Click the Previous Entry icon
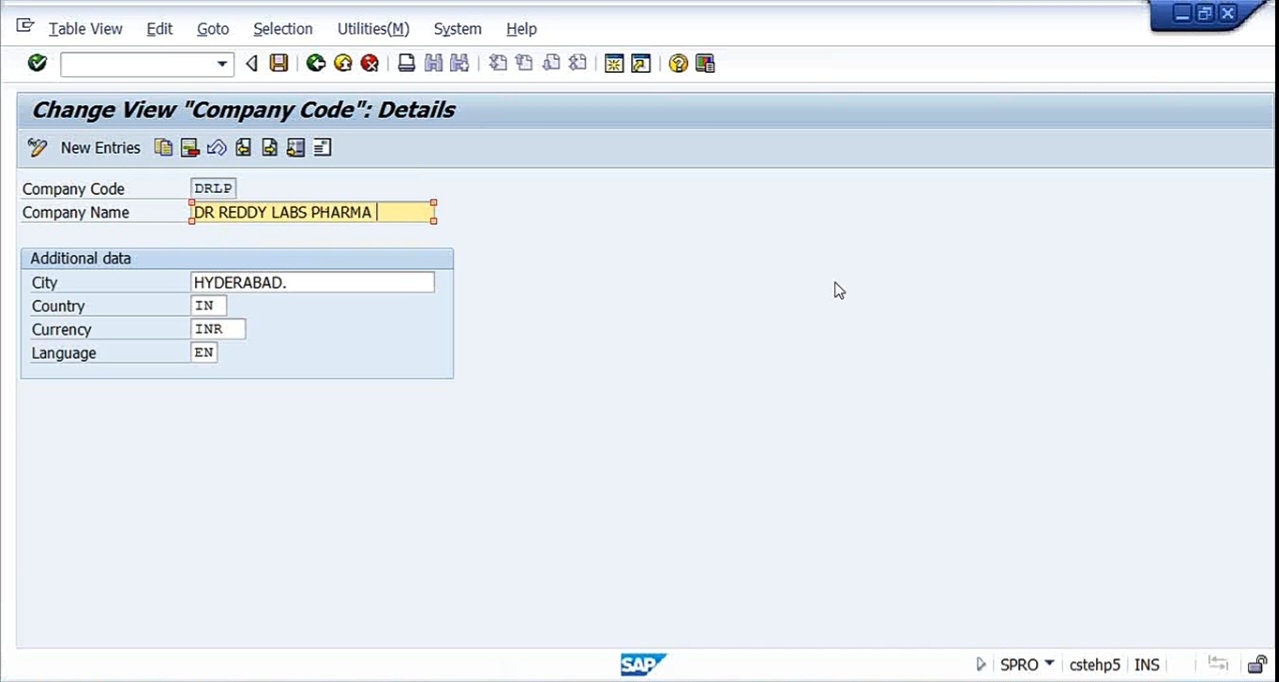This screenshot has height=682, width=1279. click(243, 148)
